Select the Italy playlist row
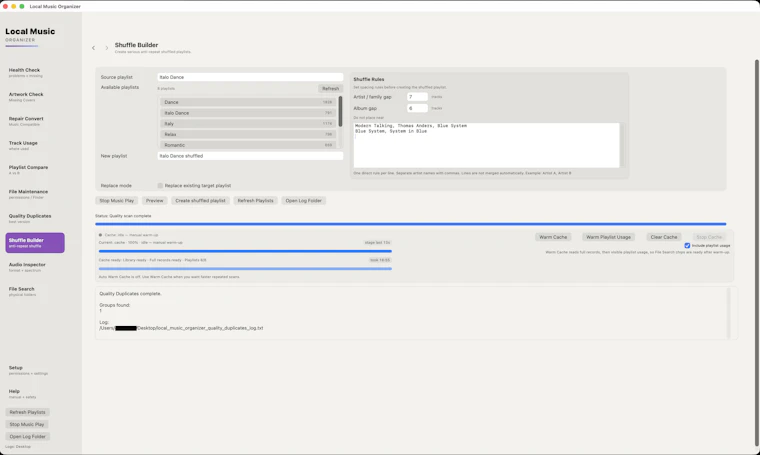Viewport: 760px width, 455px height. click(x=248, y=124)
